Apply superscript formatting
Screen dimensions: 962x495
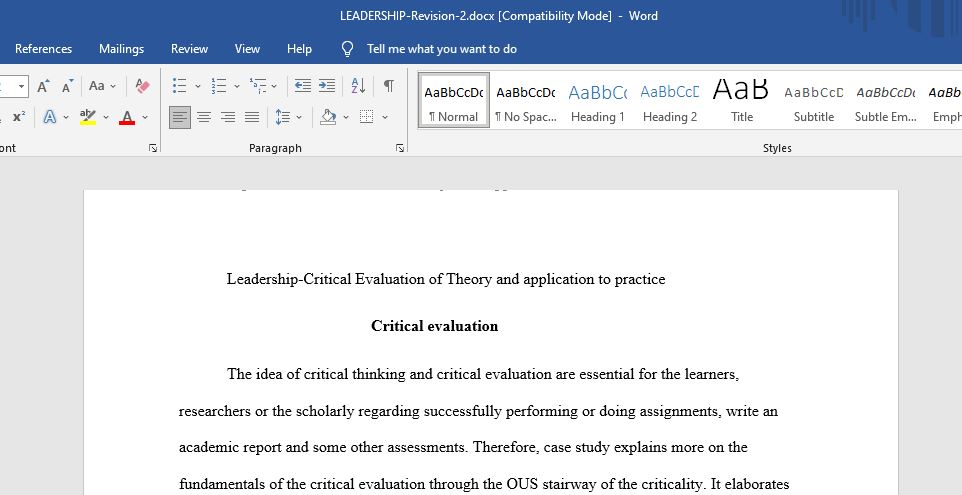tap(19, 117)
